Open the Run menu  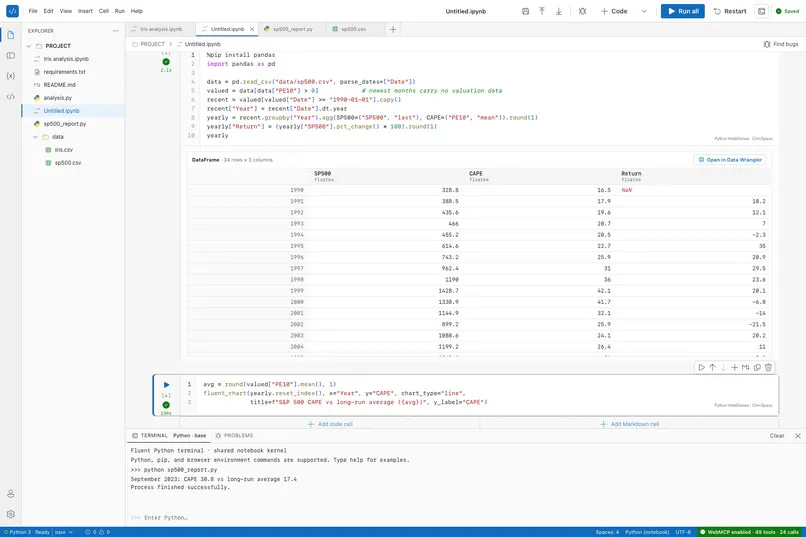click(120, 11)
